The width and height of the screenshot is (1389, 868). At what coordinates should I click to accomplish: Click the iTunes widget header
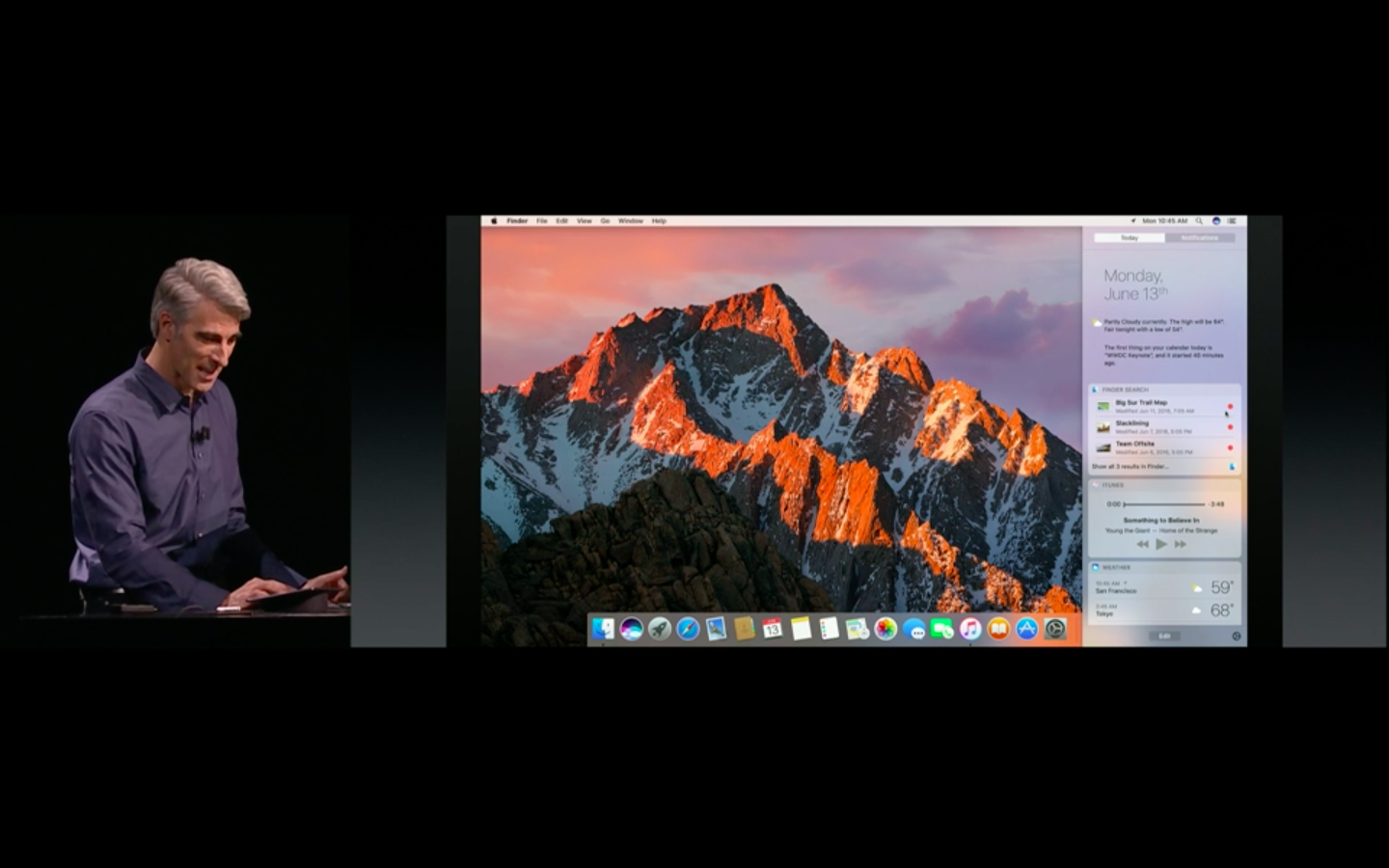(x=1164, y=485)
